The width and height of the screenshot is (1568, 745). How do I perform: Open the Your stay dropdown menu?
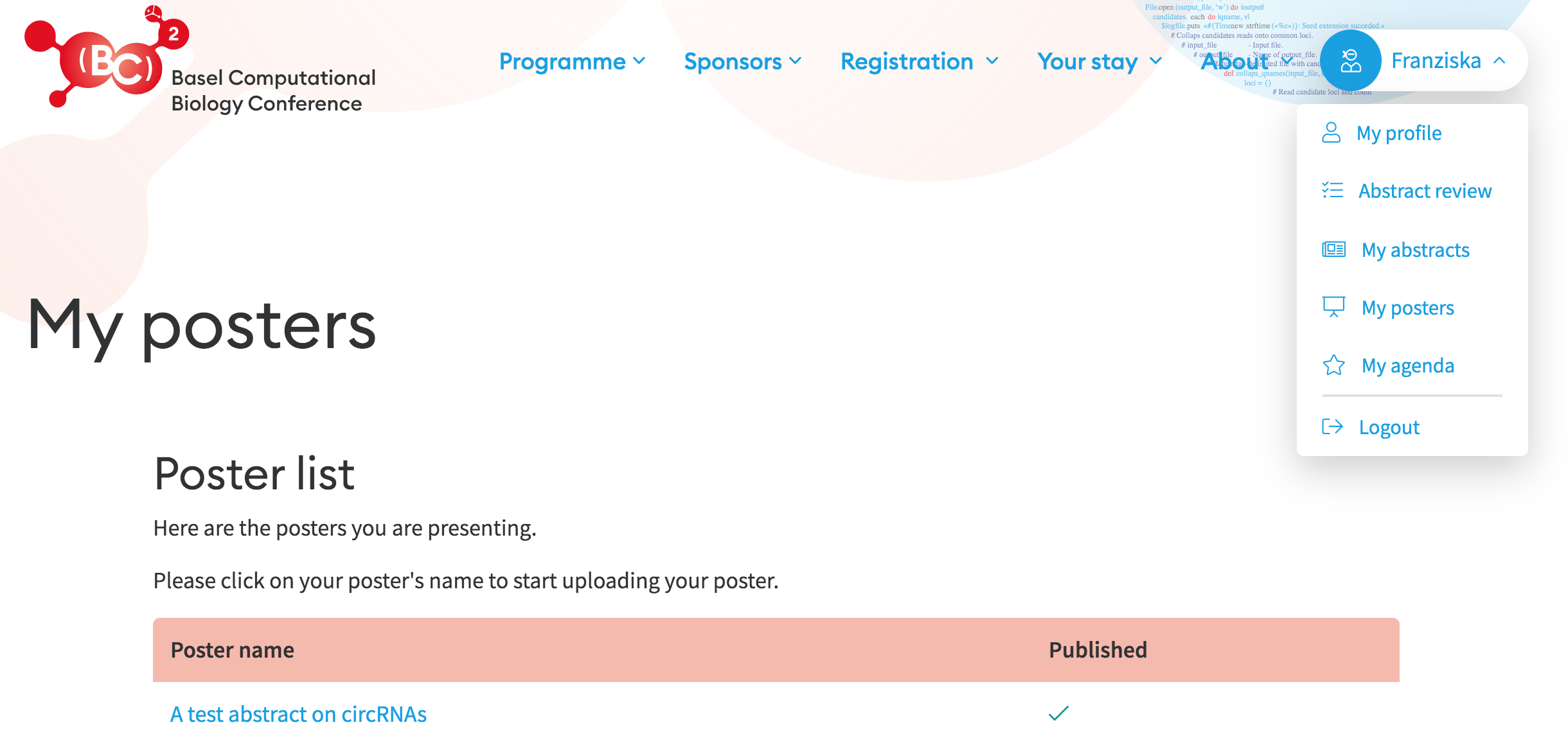coord(1100,61)
